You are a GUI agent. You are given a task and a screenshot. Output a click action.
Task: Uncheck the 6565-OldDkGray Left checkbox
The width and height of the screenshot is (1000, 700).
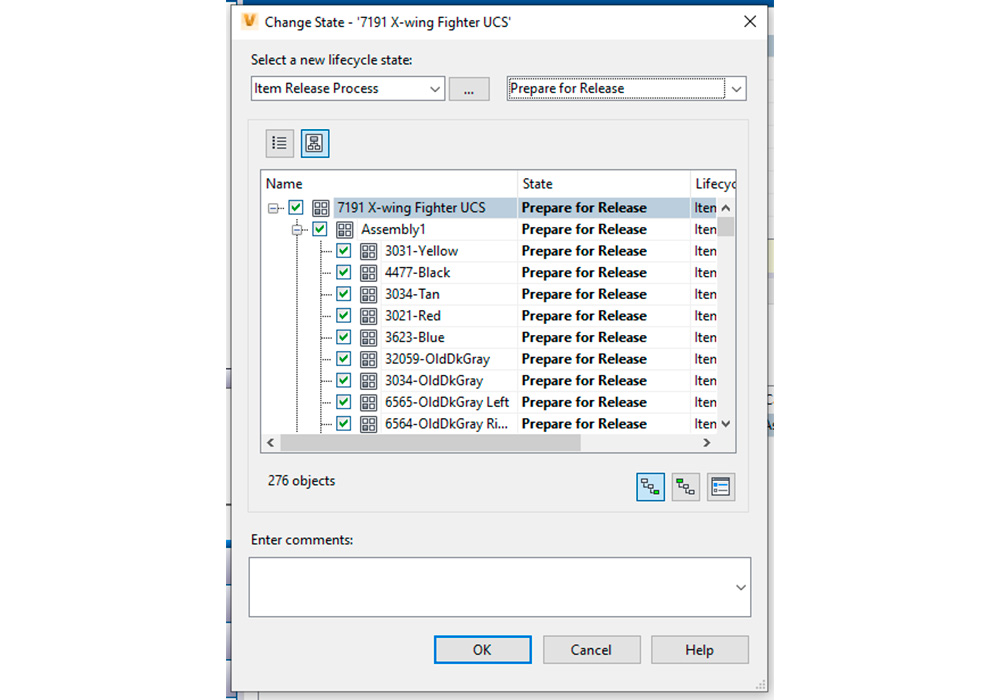point(344,402)
